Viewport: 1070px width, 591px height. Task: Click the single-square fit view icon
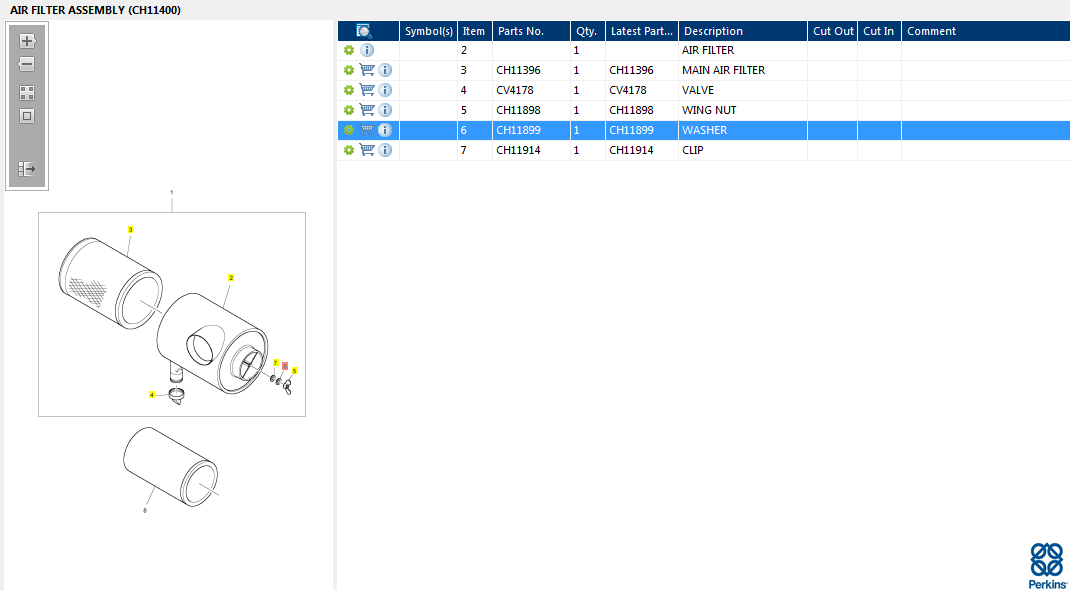point(27,116)
